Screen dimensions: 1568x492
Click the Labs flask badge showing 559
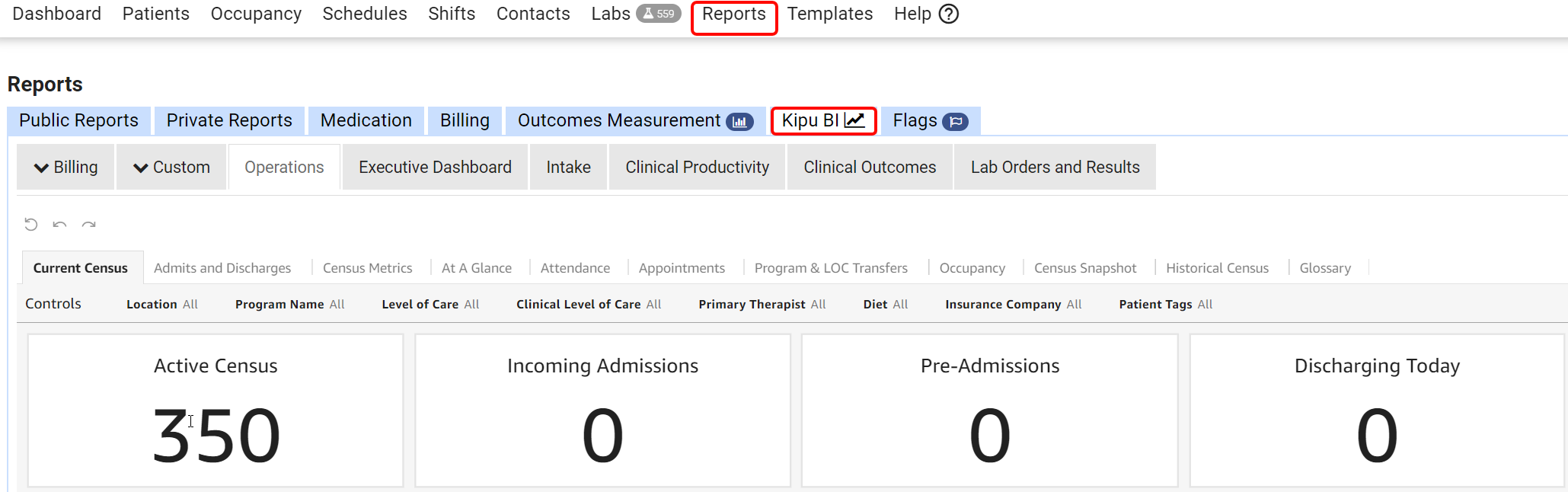[659, 14]
